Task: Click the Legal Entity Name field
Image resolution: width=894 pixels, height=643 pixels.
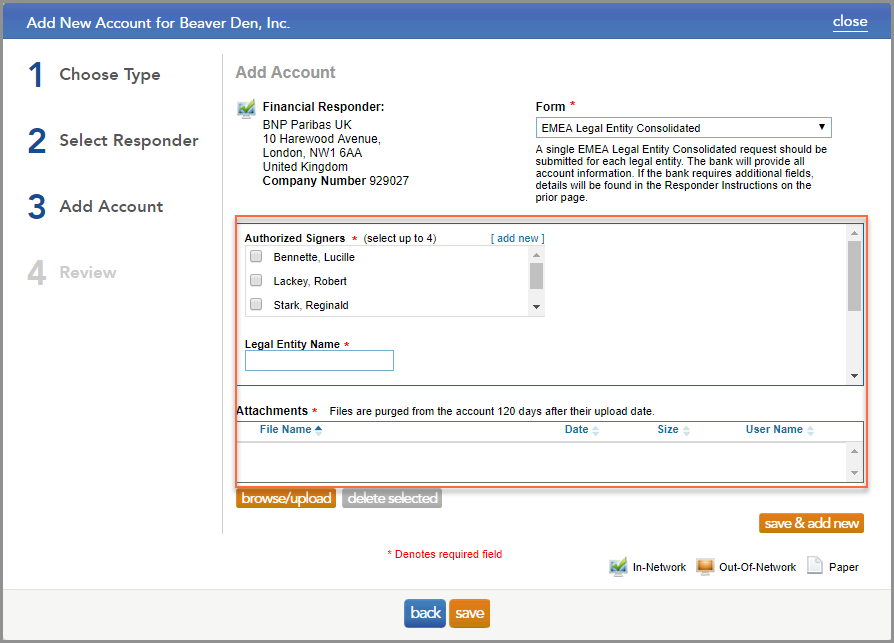Action: click(x=318, y=360)
